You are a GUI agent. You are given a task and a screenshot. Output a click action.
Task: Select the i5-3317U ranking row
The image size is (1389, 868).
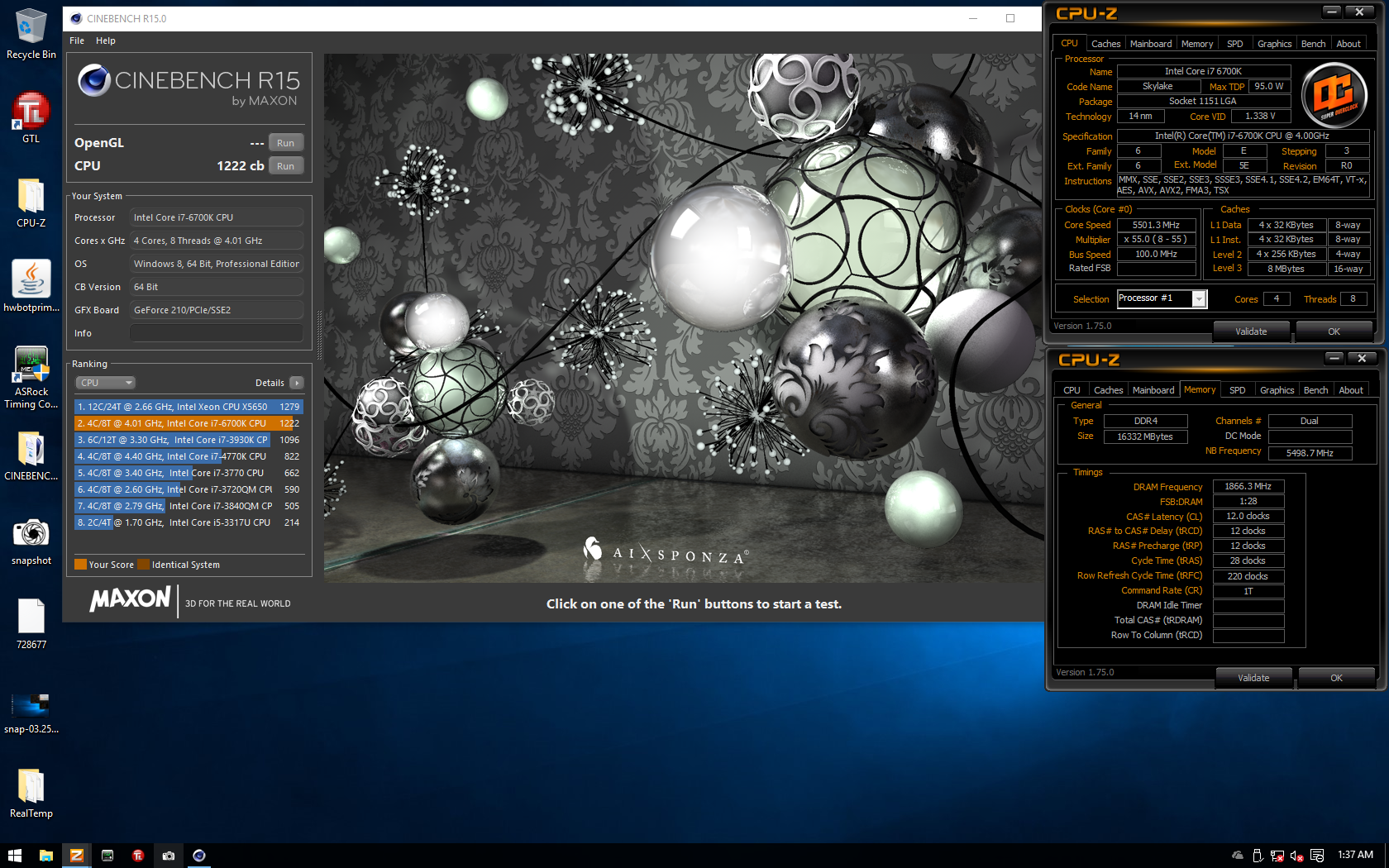[x=189, y=522]
